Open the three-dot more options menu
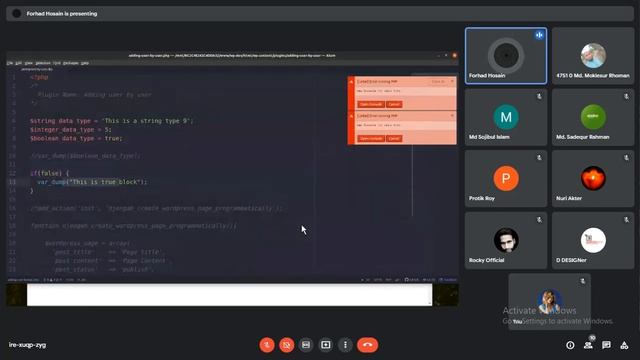 345,345
